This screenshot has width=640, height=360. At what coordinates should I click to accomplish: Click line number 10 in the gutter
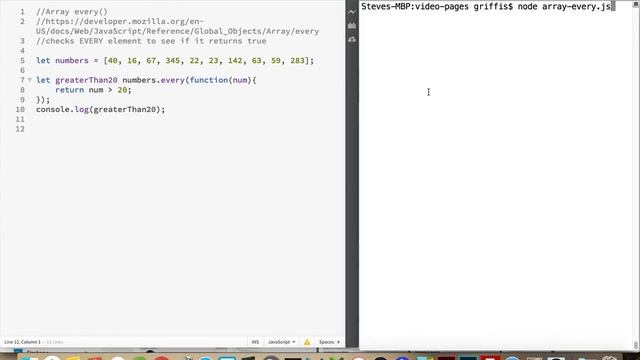point(20,109)
